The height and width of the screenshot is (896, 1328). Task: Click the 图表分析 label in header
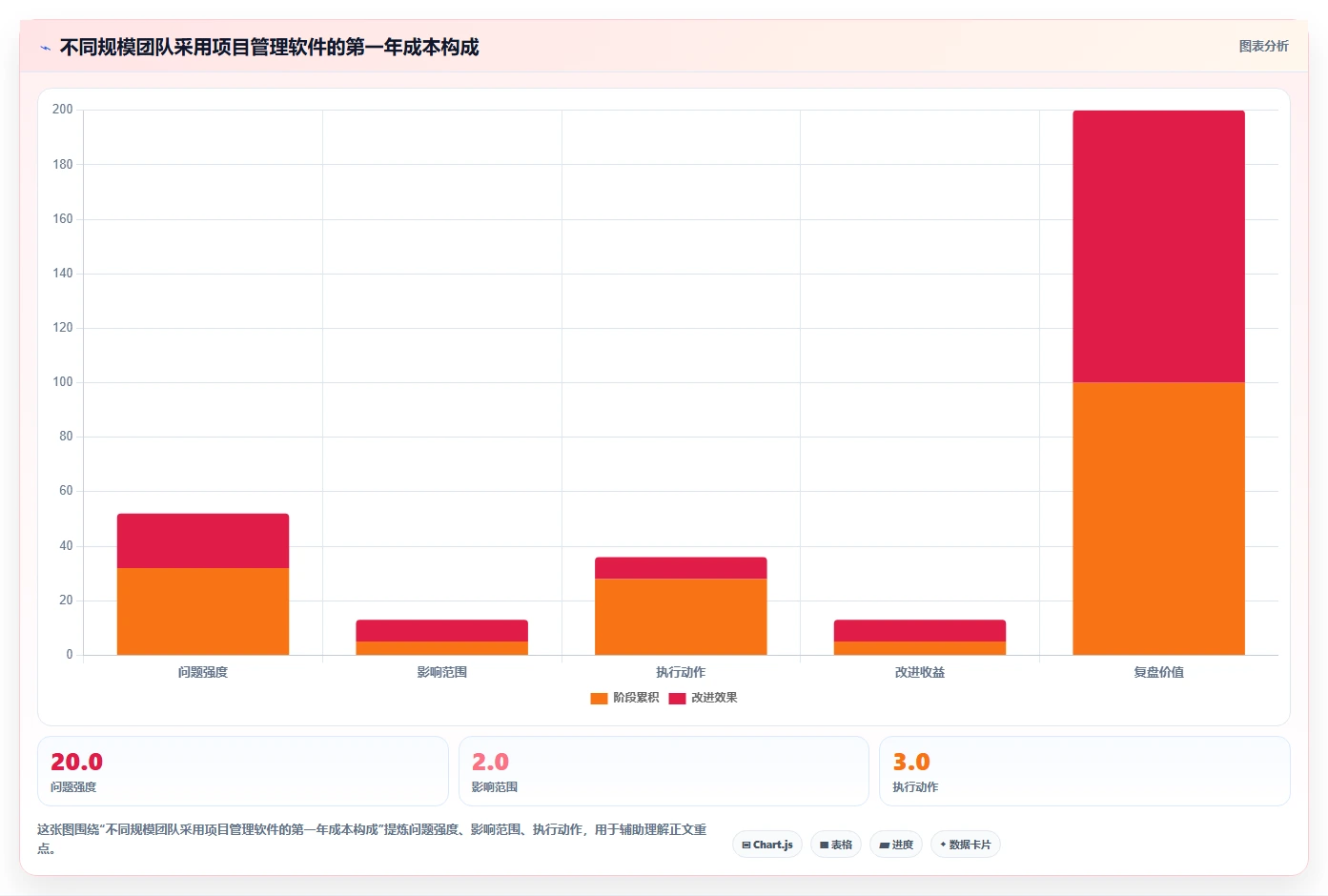pos(1263,46)
